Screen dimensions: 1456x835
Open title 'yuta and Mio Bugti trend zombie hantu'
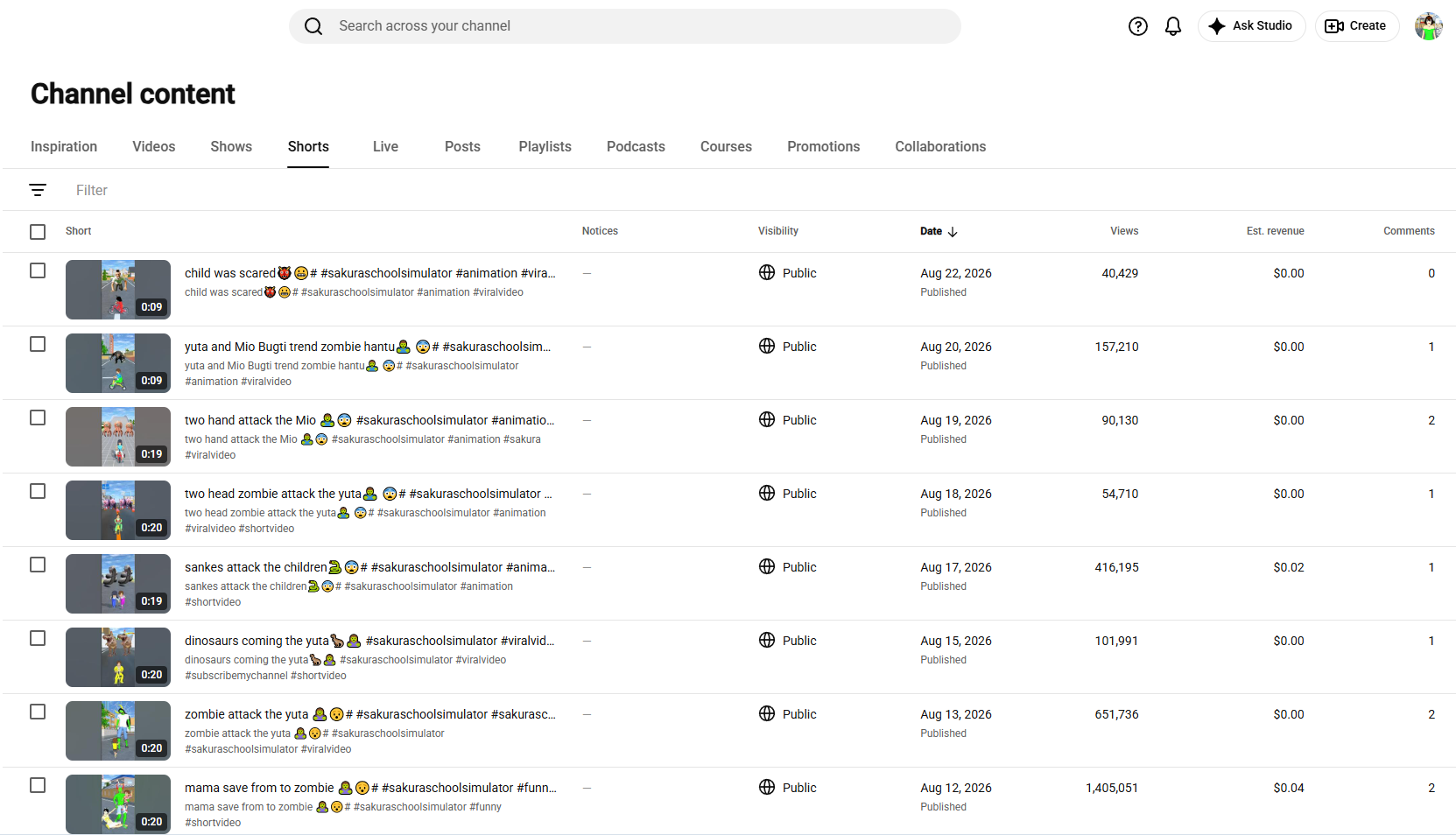coord(368,347)
